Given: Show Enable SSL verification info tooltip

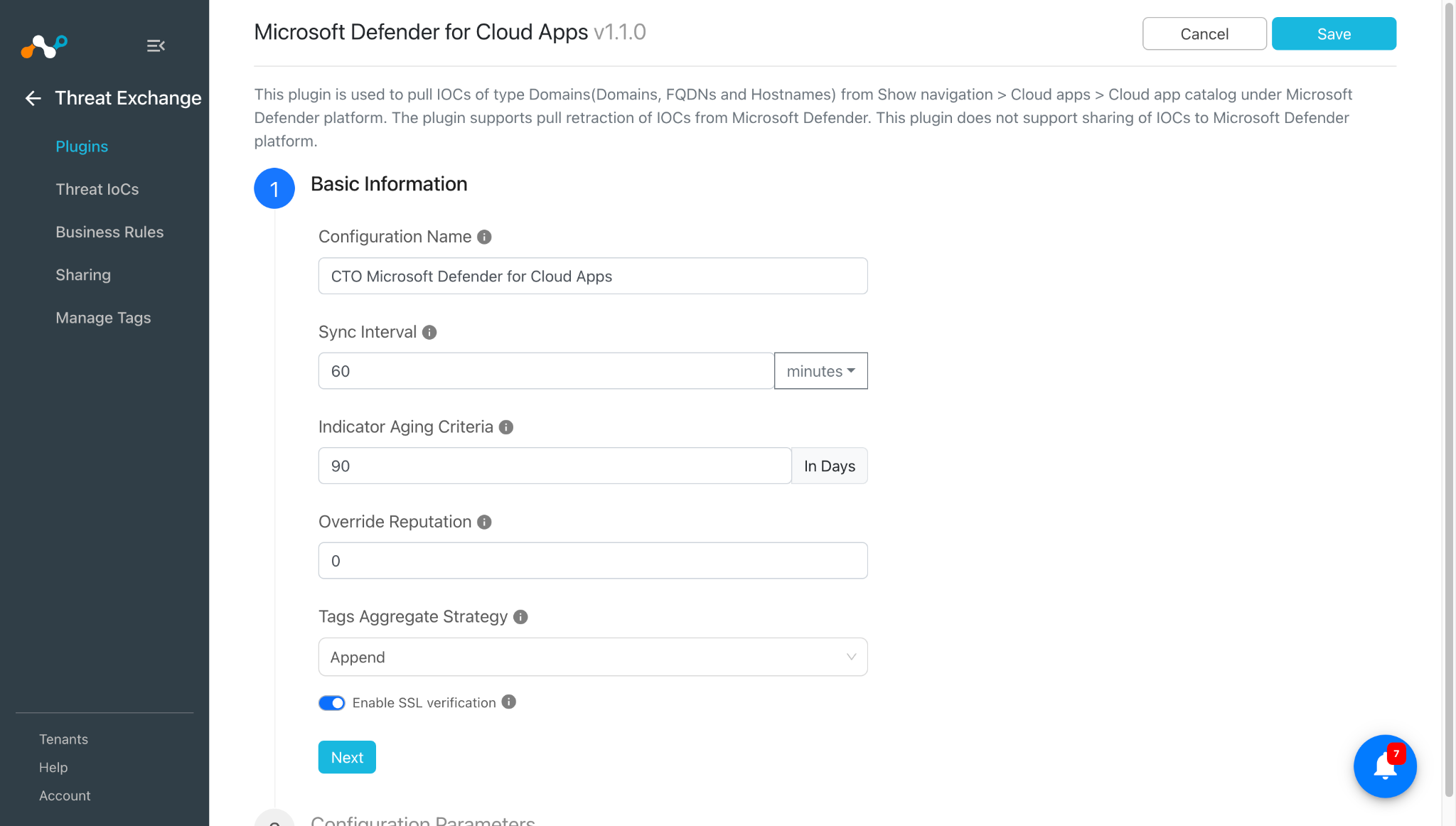Looking at the screenshot, I should (509, 702).
